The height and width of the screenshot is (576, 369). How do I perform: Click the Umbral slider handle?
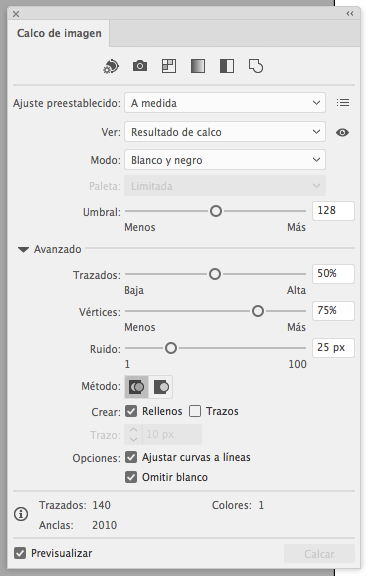(216, 211)
